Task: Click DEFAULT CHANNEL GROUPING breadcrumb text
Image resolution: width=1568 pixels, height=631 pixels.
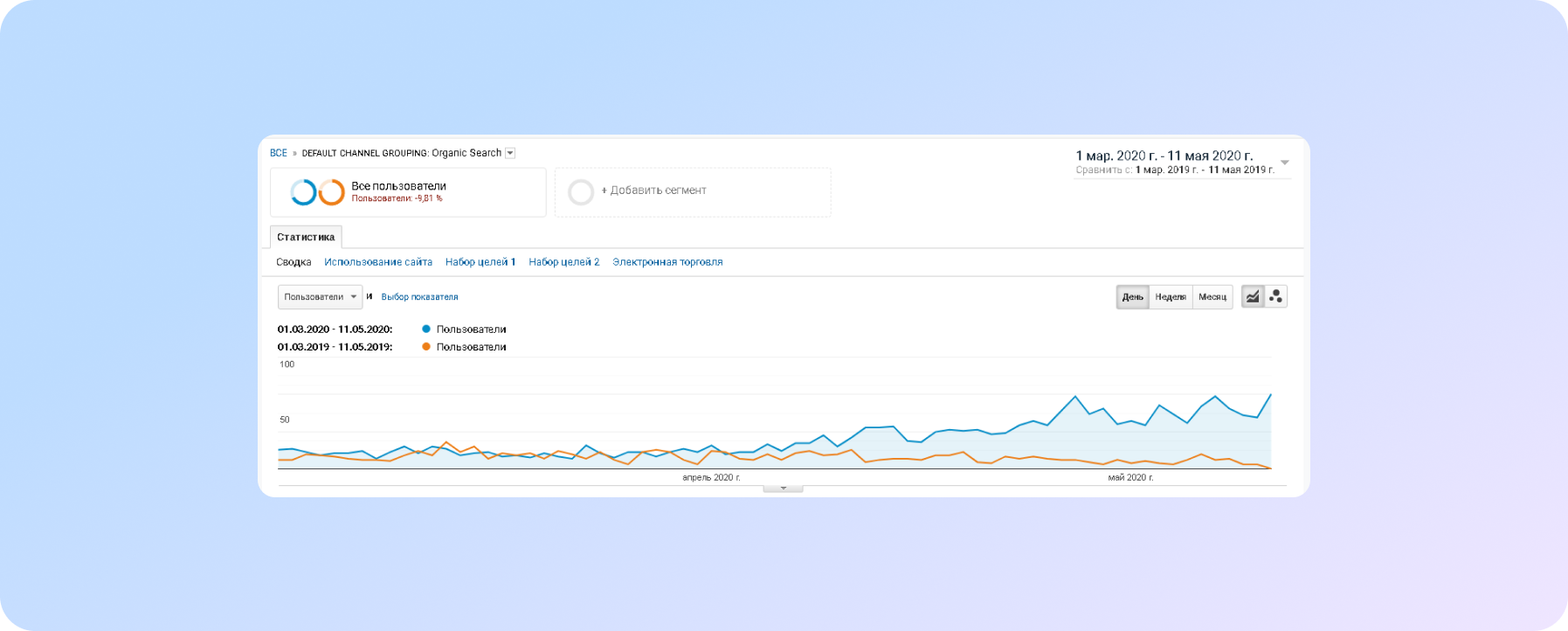Action: (365, 153)
